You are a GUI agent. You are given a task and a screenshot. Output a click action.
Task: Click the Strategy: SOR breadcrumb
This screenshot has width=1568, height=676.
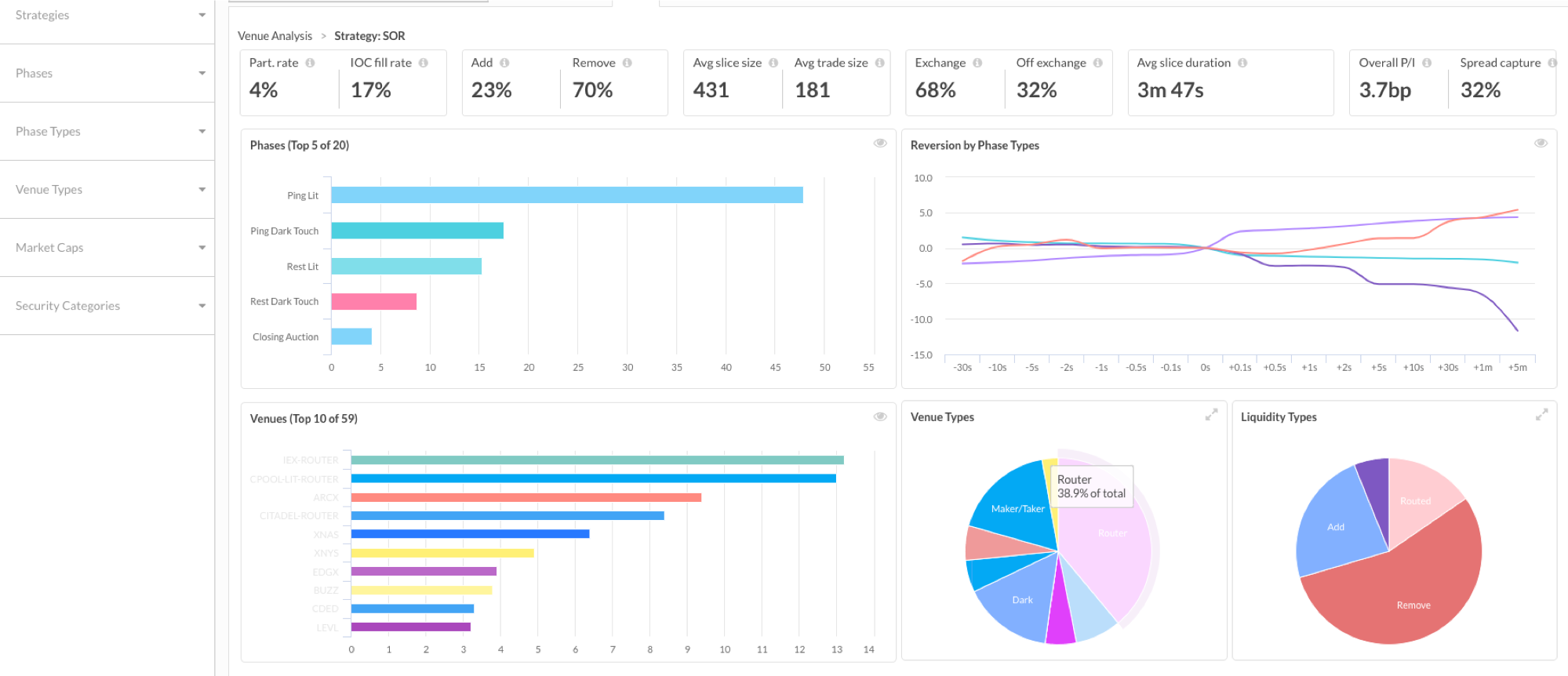point(369,36)
